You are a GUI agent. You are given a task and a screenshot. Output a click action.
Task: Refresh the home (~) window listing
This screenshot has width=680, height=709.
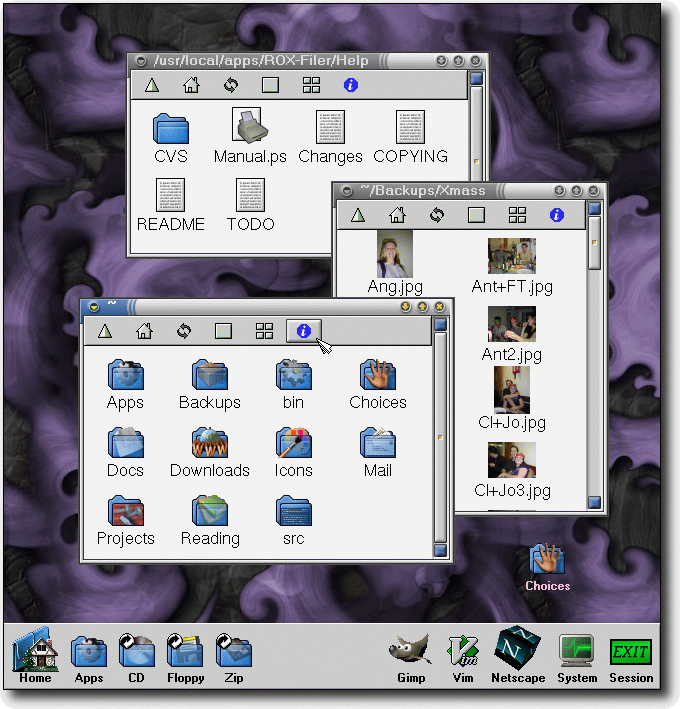click(x=184, y=331)
